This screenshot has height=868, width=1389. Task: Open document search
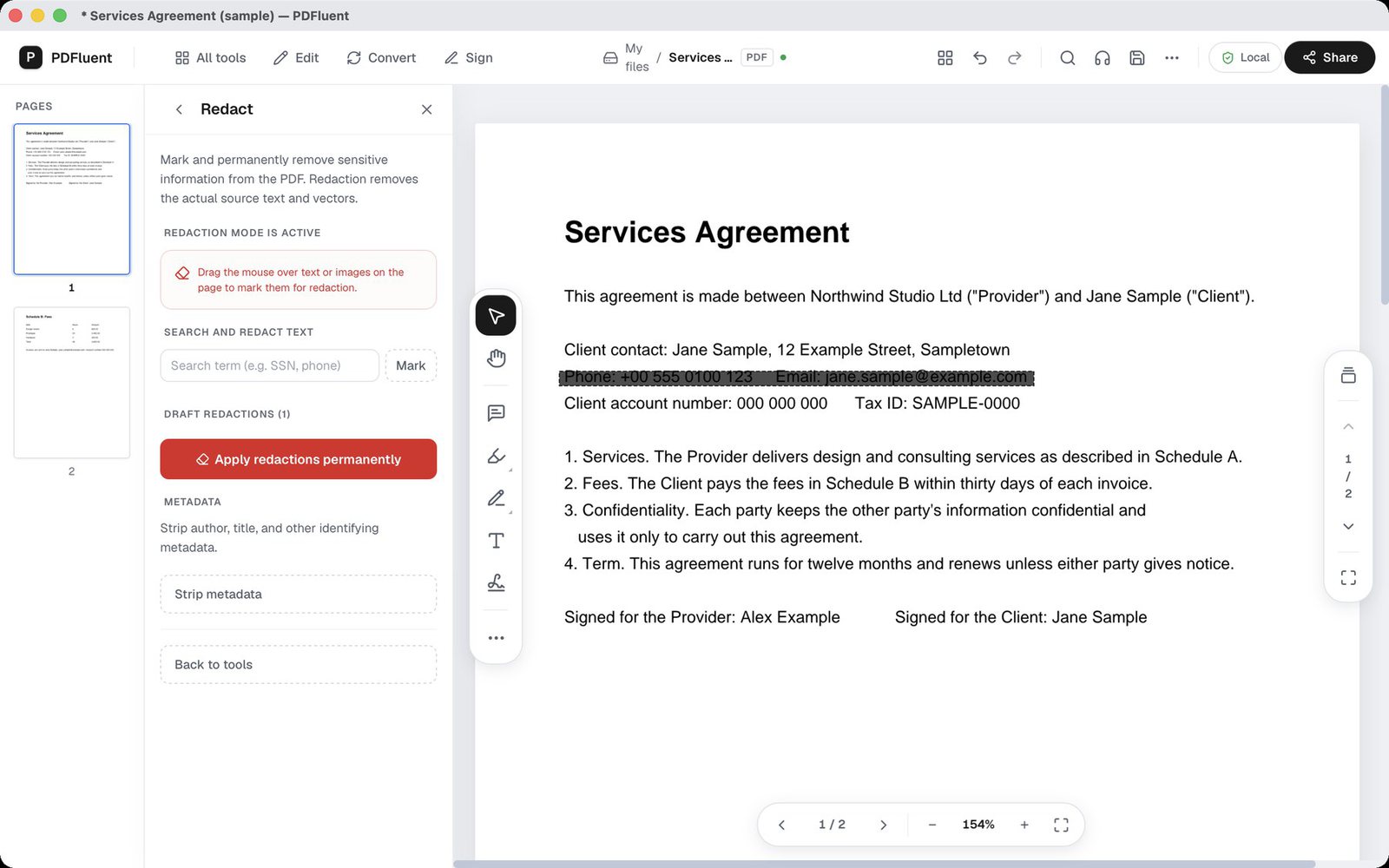(1068, 57)
